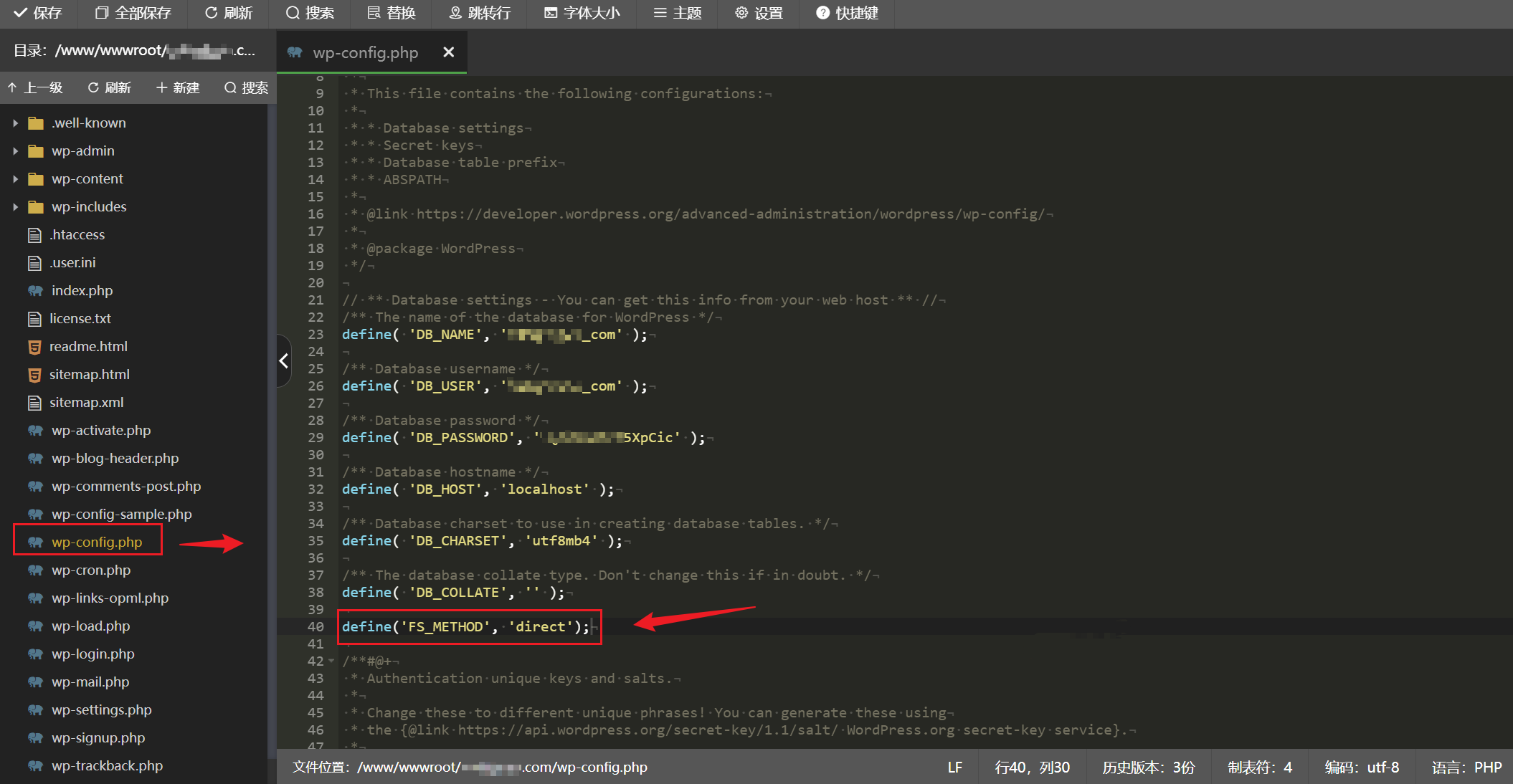The height and width of the screenshot is (784, 1513).
Task: Go up one directory (上一级)
Action: pos(36,87)
